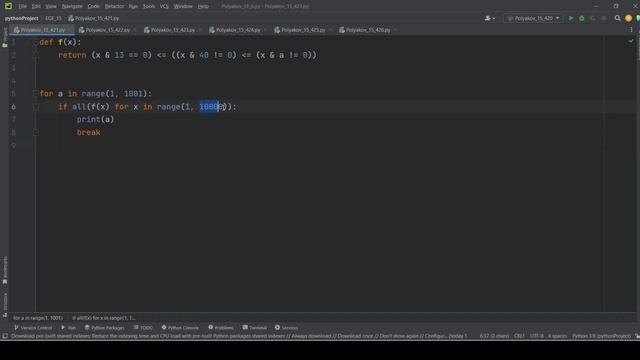Collapse the if-block fold marker on line 6
Image resolution: width=640 pixels, height=360 pixels.
(36, 107)
